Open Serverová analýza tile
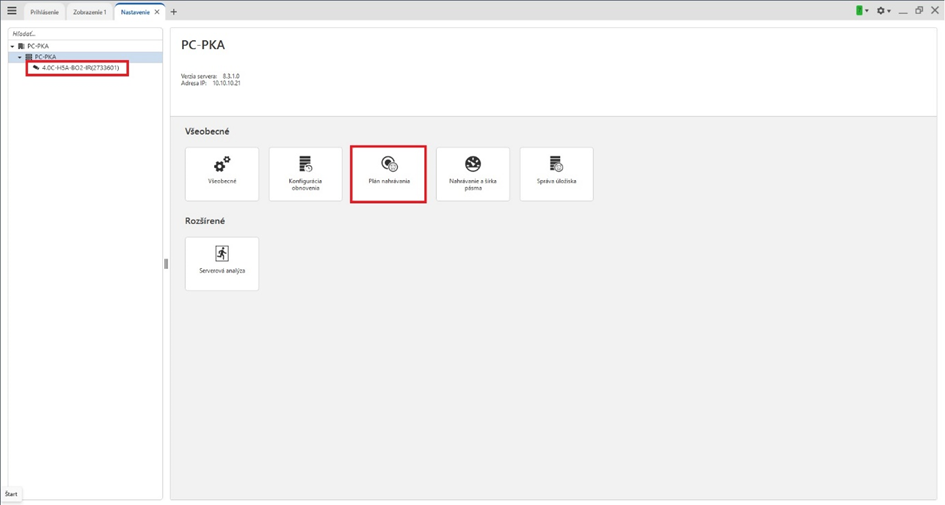Viewport: 945px width, 505px height. click(222, 263)
